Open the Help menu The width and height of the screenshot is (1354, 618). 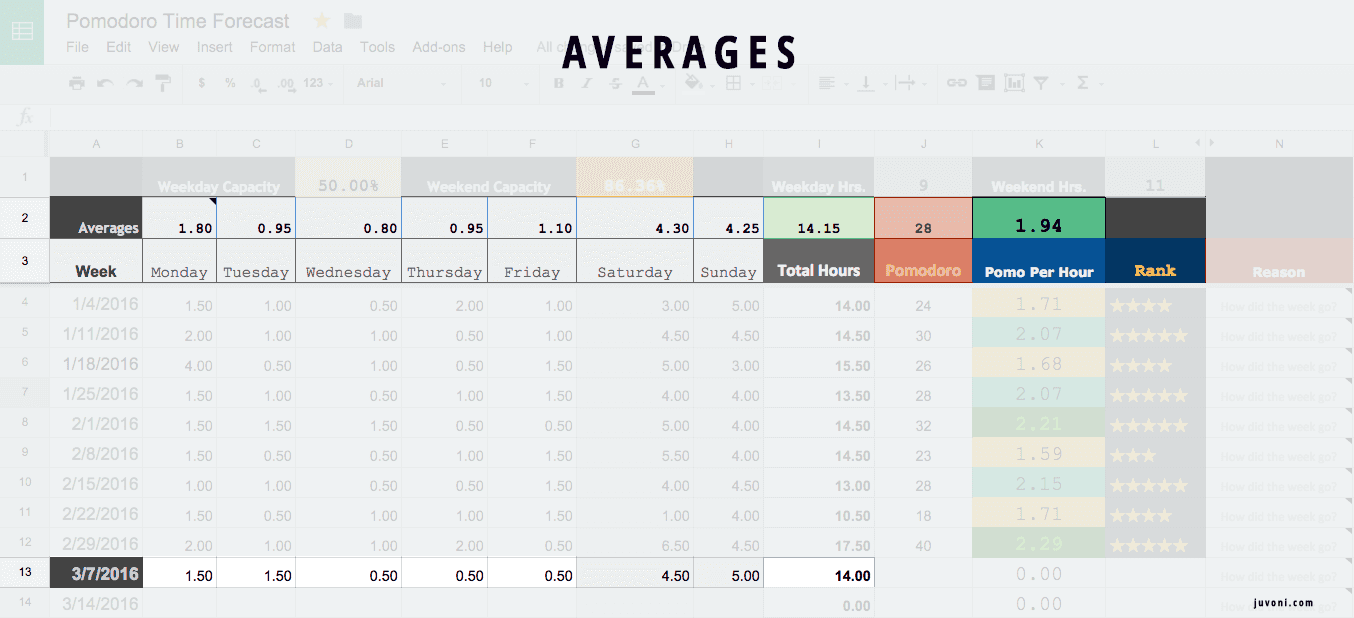coord(497,47)
